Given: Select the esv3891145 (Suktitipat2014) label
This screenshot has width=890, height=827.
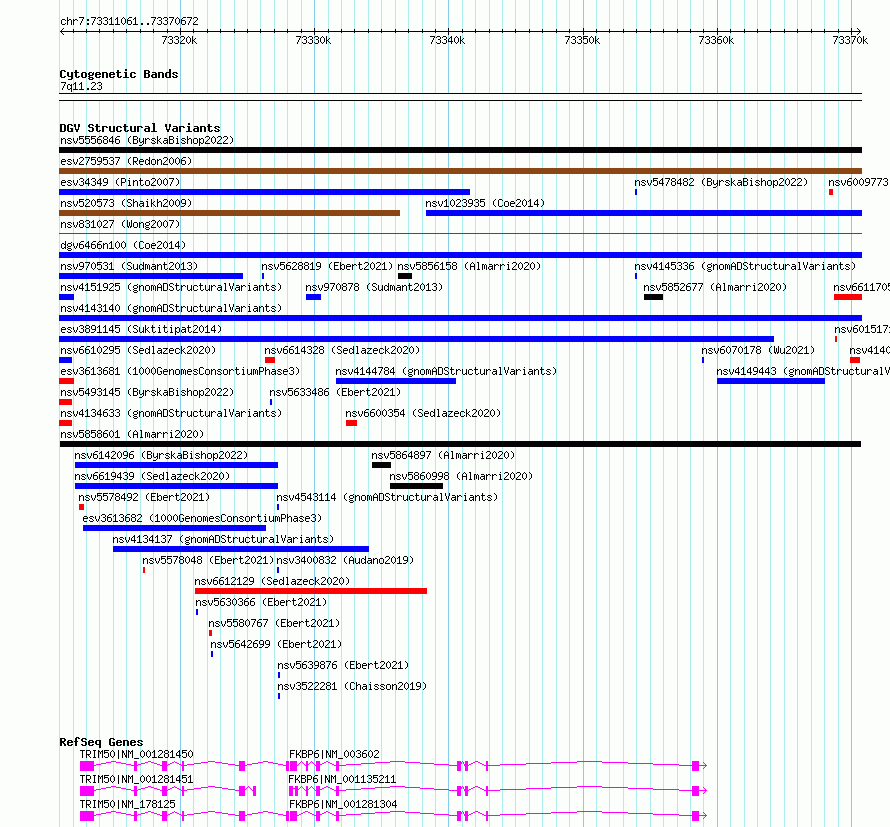Looking at the screenshot, I should click(141, 329).
